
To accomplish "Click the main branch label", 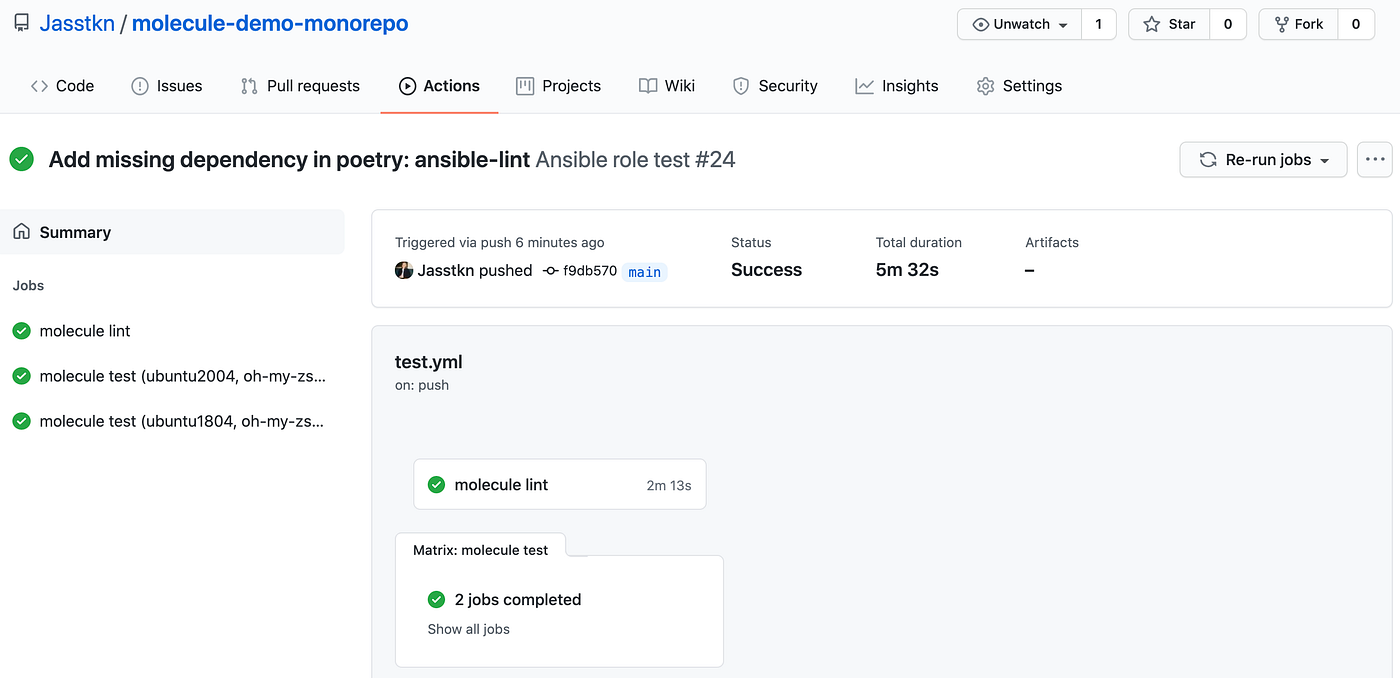I will [644, 271].
